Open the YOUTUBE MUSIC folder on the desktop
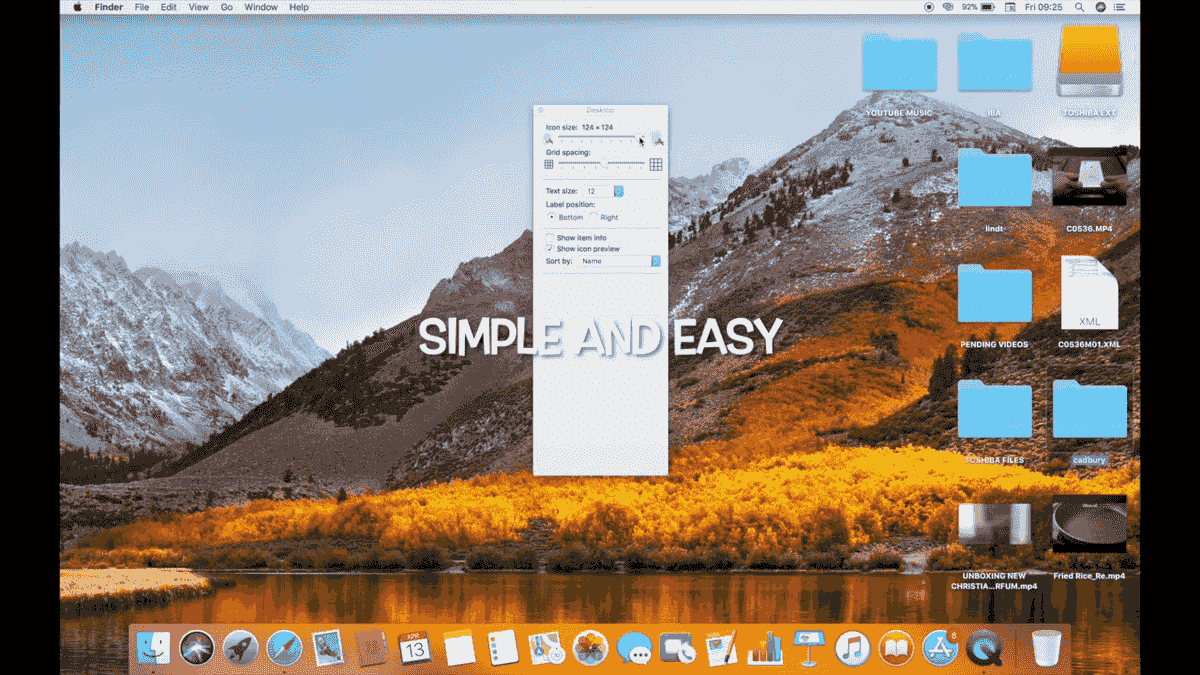1200x675 pixels. [898, 62]
